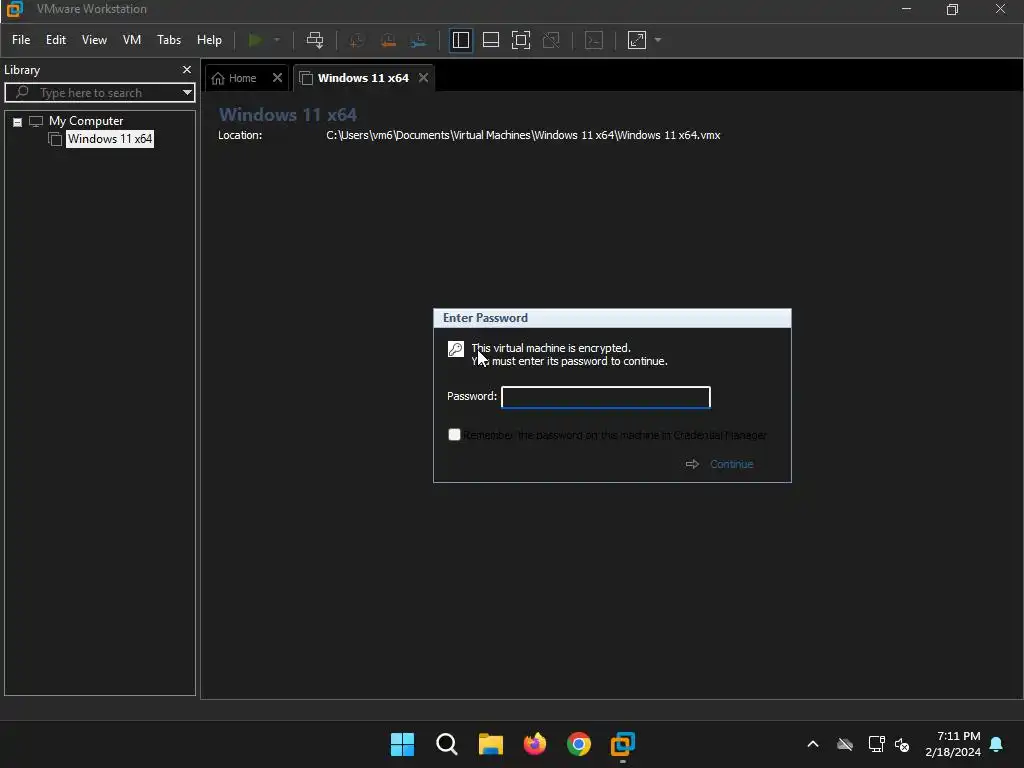Image resolution: width=1024 pixels, height=768 pixels.
Task: Click the Take Snapshot toolbar icon
Action: (357, 40)
